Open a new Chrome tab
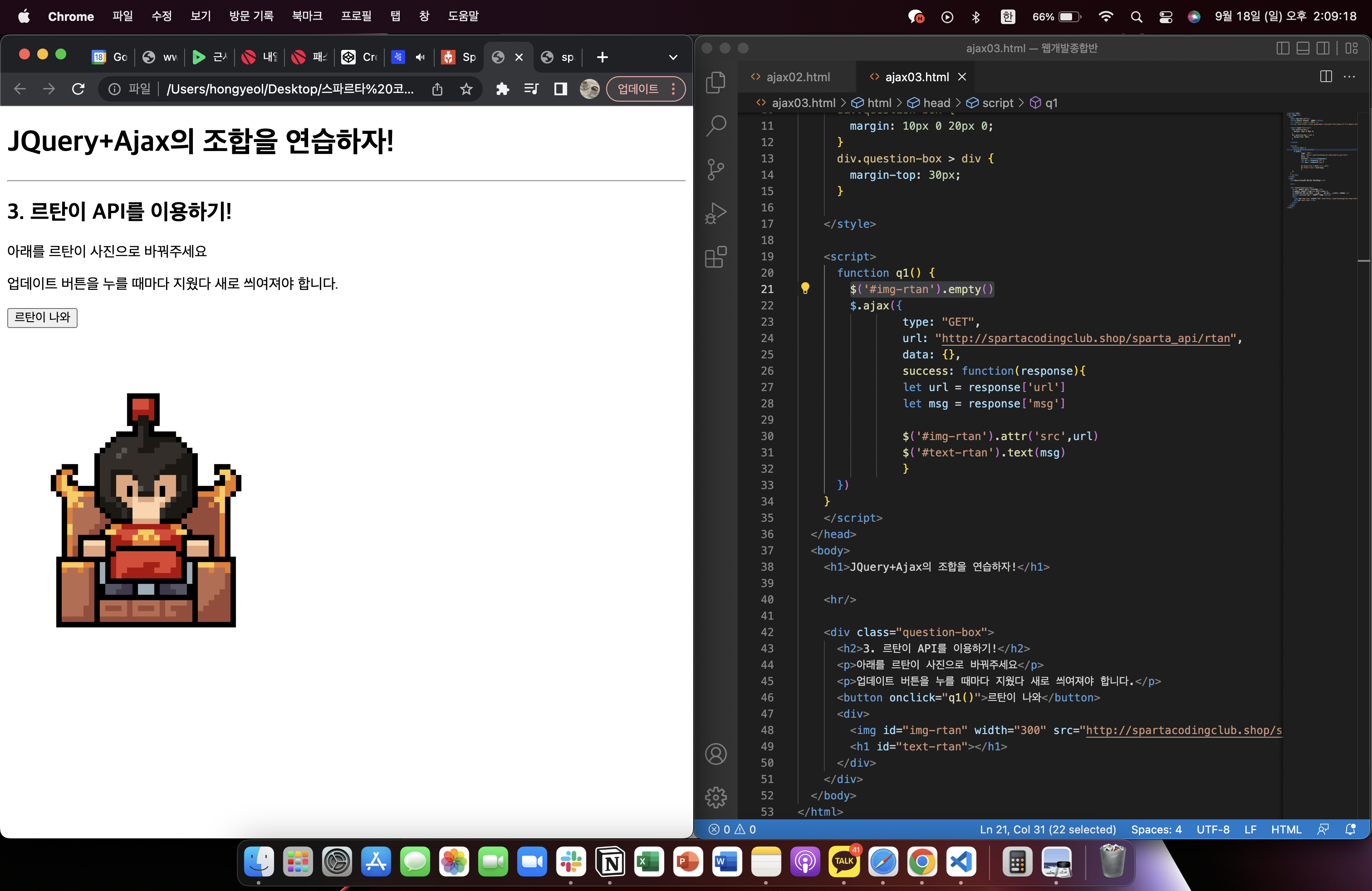The width and height of the screenshot is (1372, 891). click(603, 57)
